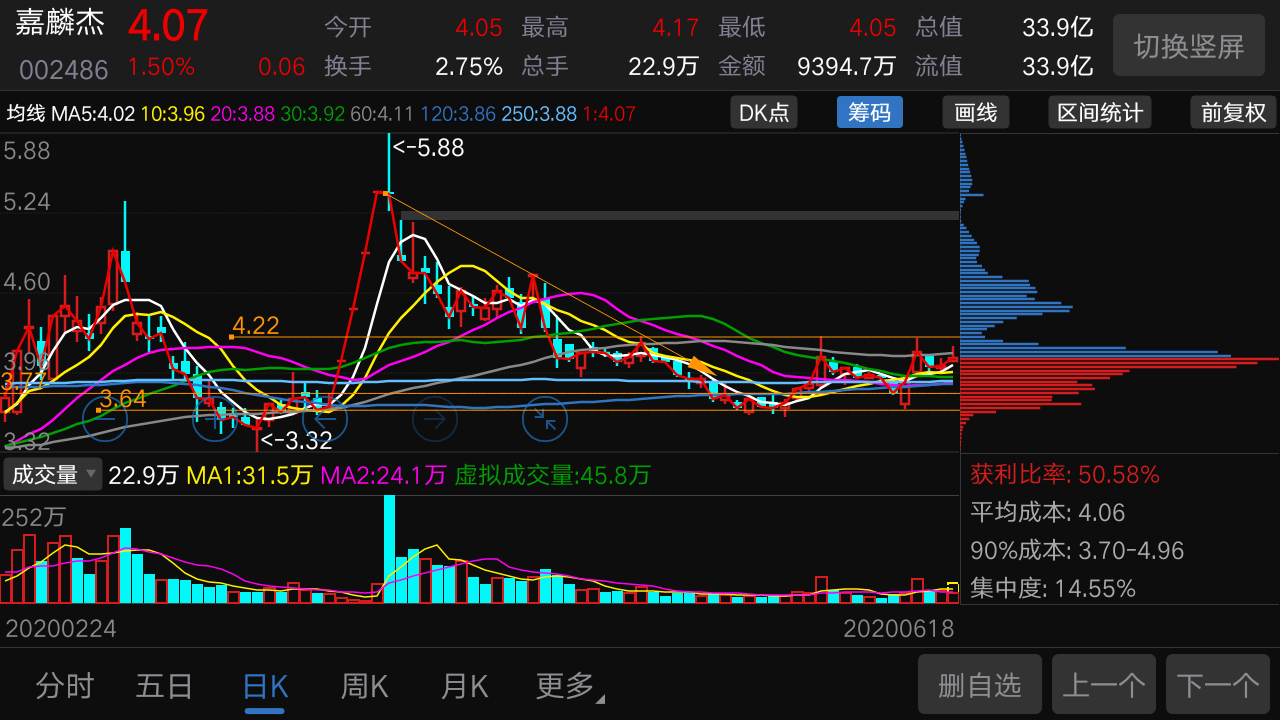
Task: Zoom in the K-line chart with the plus icon
Action: click(214, 420)
